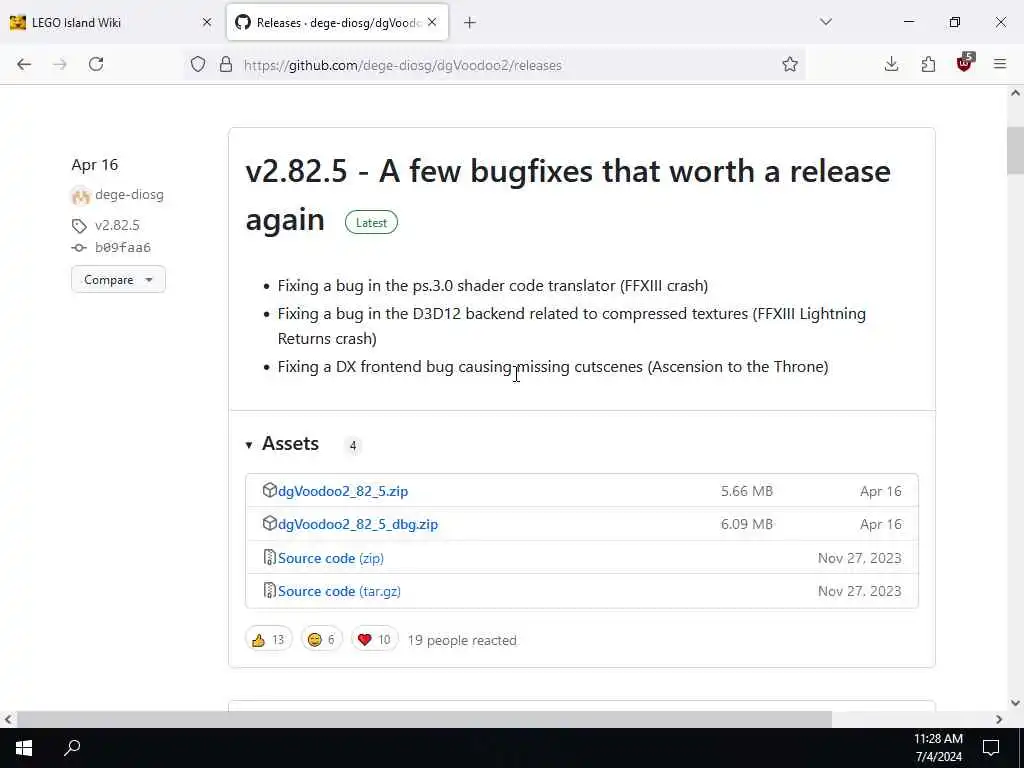Bookmark this page with the star
The width and height of the screenshot is (1024, 768).
790,65
